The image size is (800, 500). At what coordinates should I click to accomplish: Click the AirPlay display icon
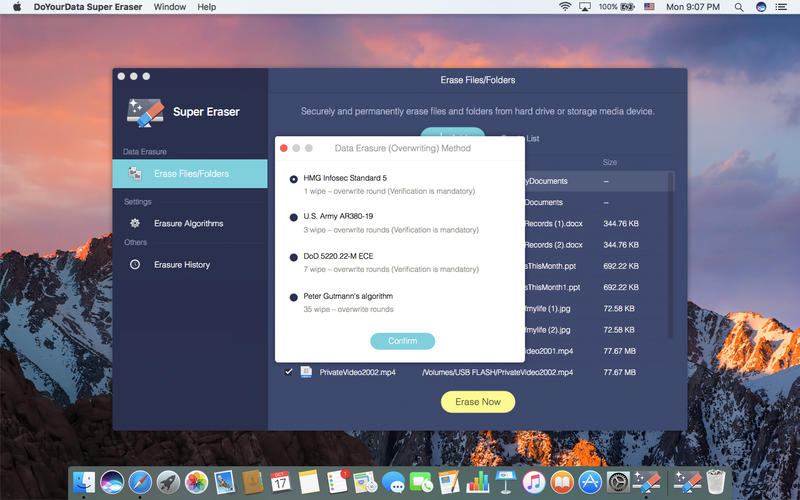585,7
